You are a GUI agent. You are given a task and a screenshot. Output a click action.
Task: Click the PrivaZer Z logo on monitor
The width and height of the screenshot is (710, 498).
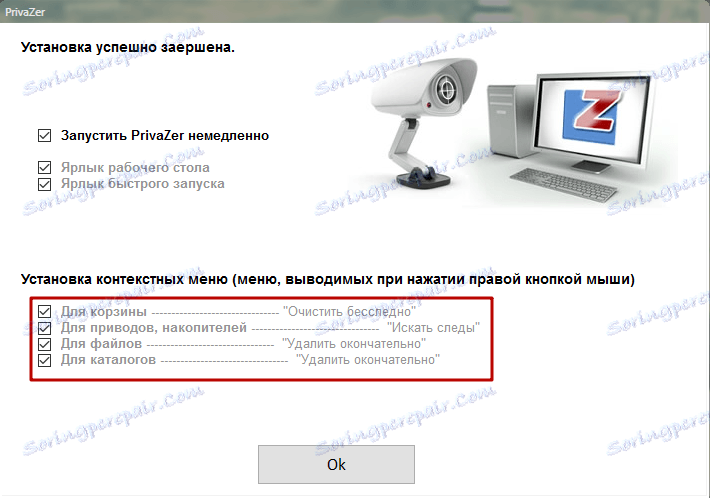coord(592,116)
